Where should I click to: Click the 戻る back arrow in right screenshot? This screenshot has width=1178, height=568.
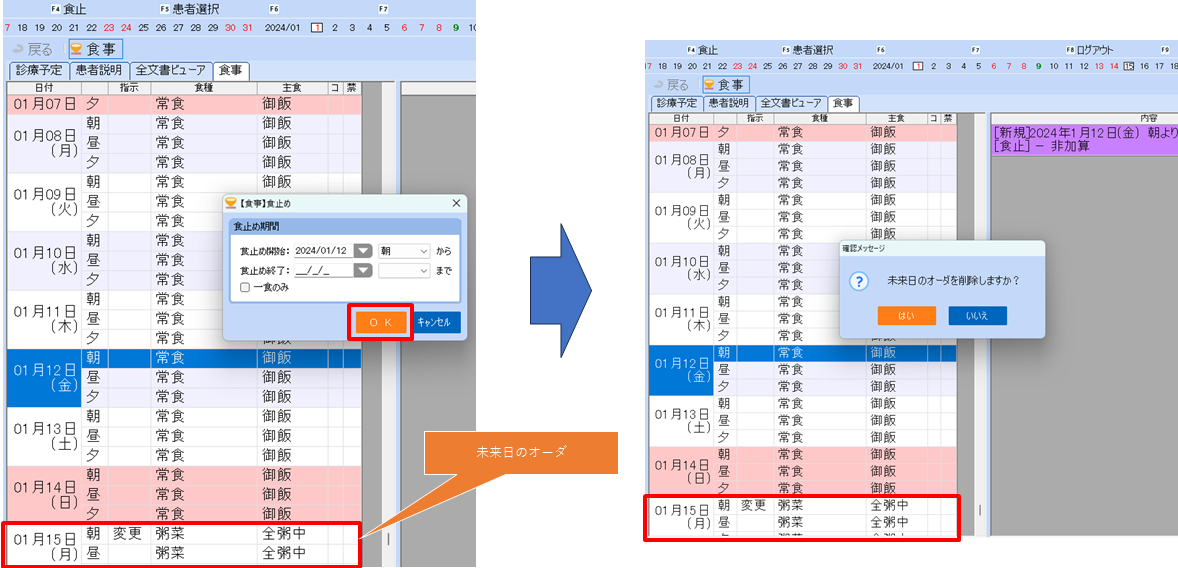click(672, 85)
